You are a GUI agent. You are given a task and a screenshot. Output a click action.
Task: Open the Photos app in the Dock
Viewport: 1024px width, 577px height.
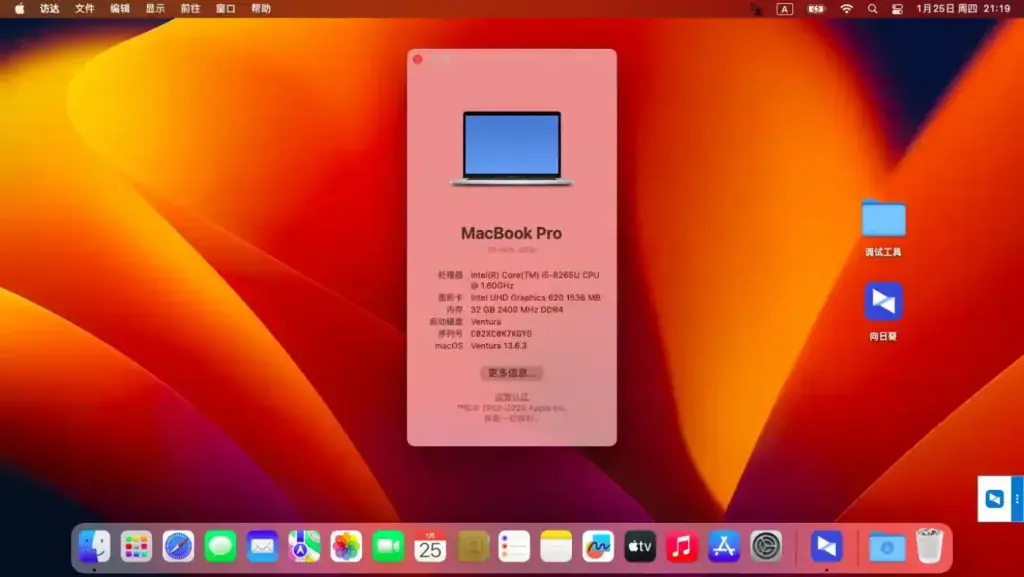pyautogui.click(x=346, y=546)
